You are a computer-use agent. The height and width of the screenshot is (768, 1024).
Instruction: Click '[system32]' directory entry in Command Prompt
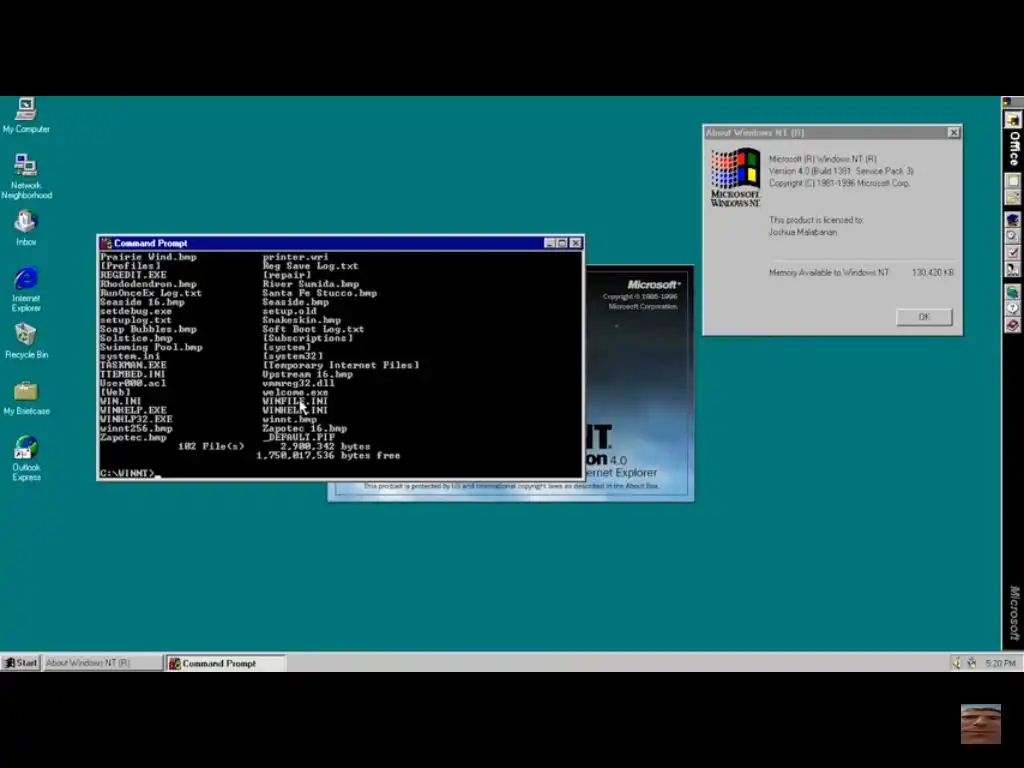pyautogui.click(x=293, y=356)
